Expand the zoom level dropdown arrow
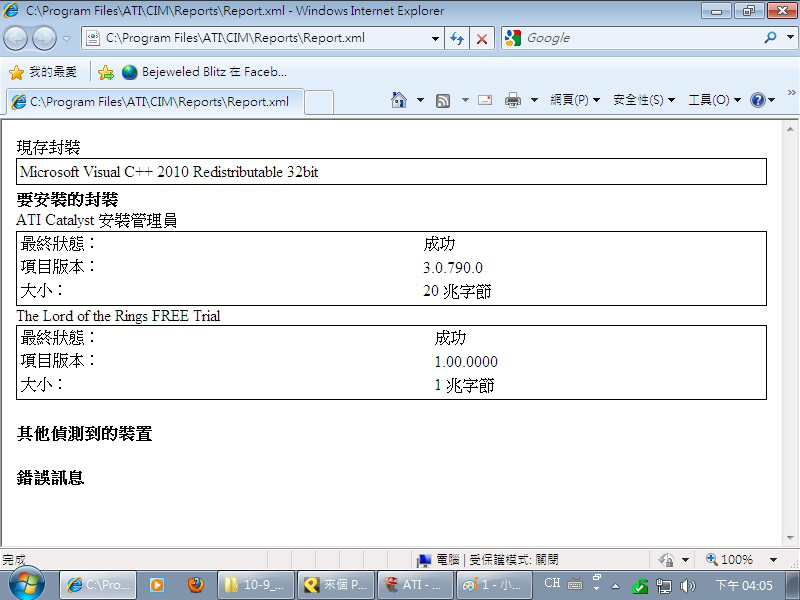Screen dimensions: 800x600 [x=773, y=560]
